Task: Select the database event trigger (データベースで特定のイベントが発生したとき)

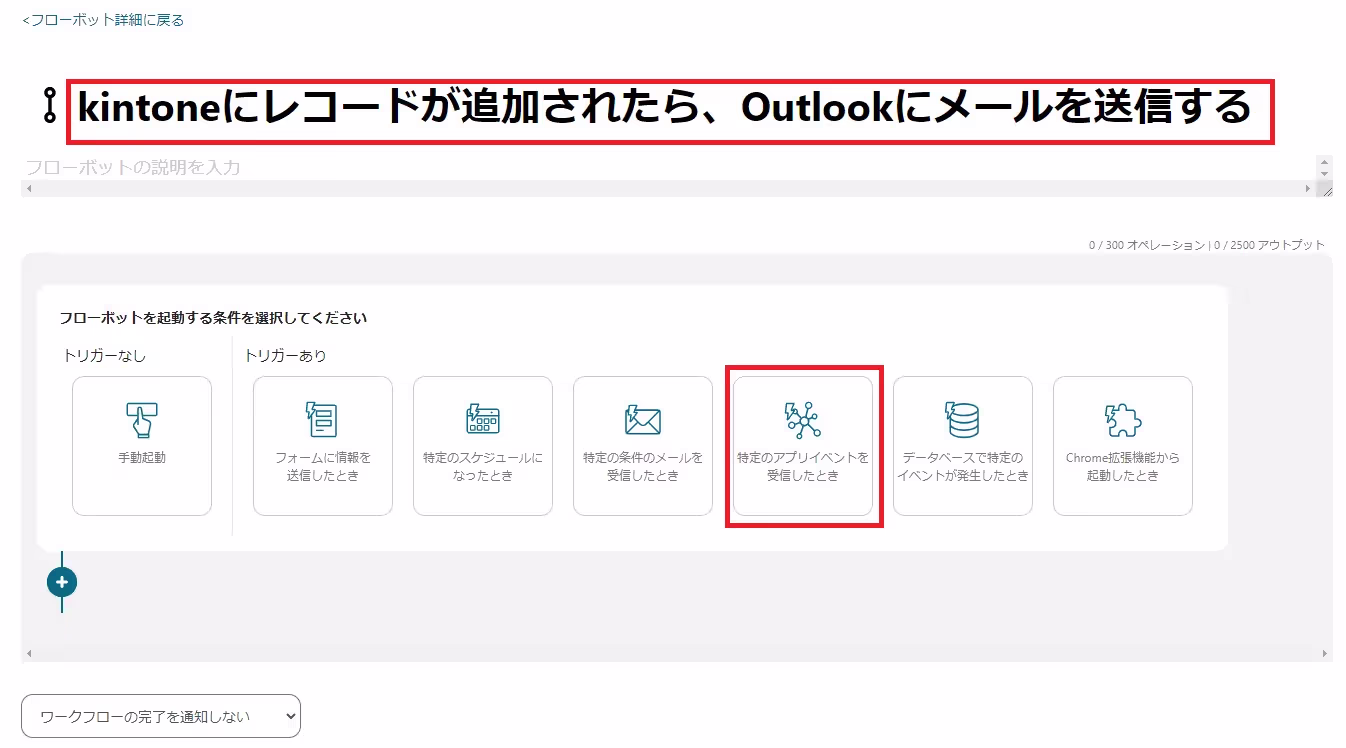Action: (963, 446)
